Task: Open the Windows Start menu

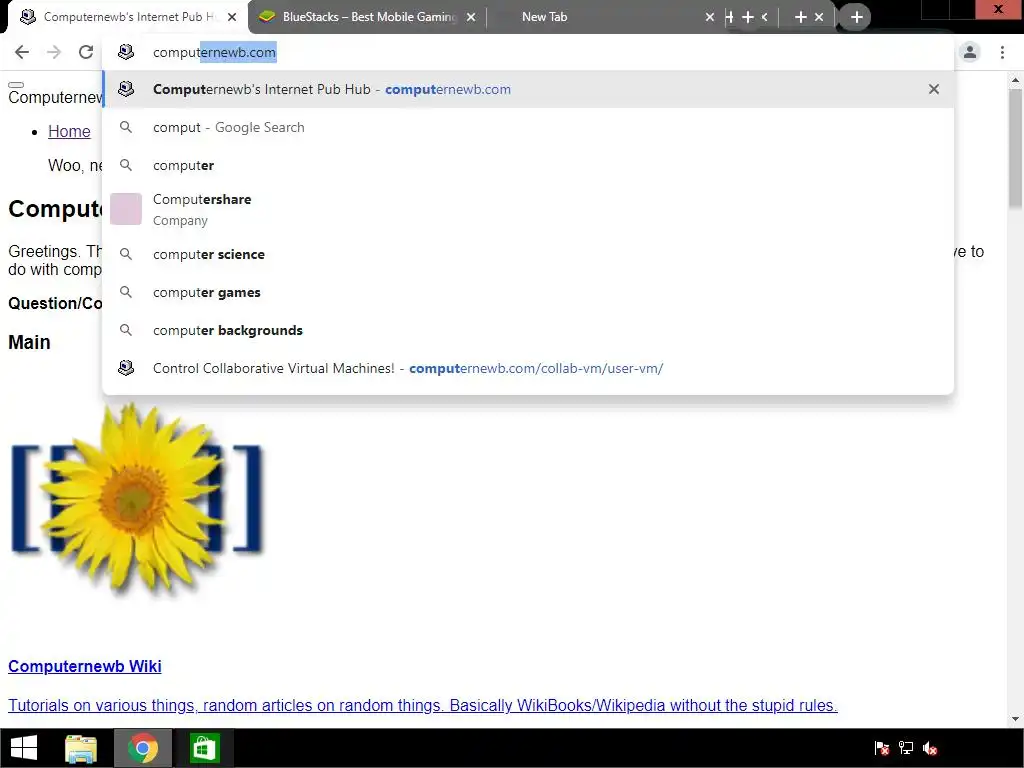Action: pos(24,748)
